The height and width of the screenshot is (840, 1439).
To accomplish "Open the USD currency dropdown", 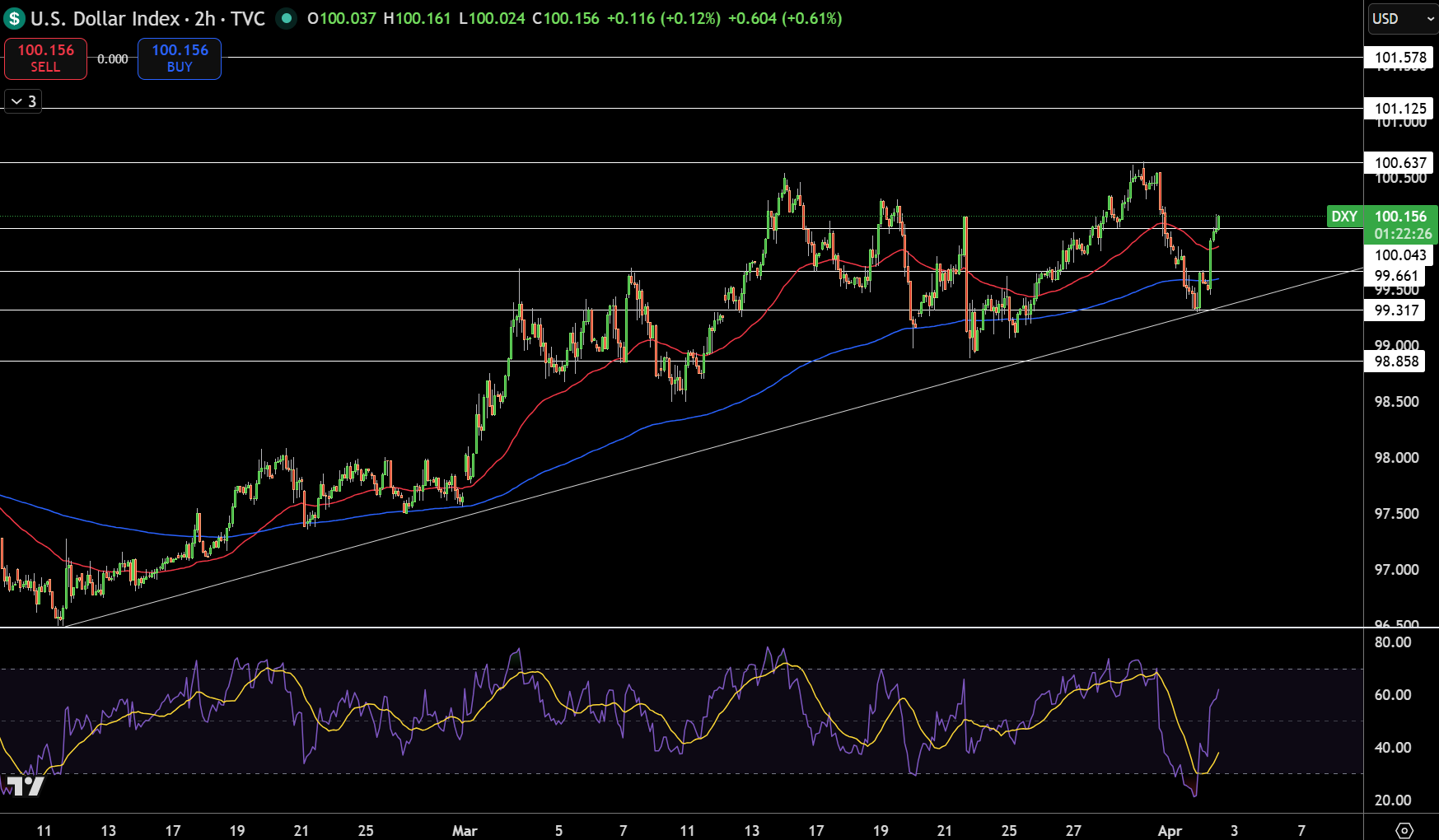I will [x=1402, y=18].
